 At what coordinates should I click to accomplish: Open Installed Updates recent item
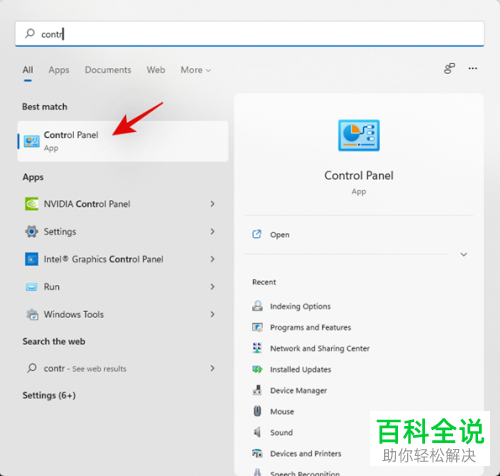(x=300, y=369)
